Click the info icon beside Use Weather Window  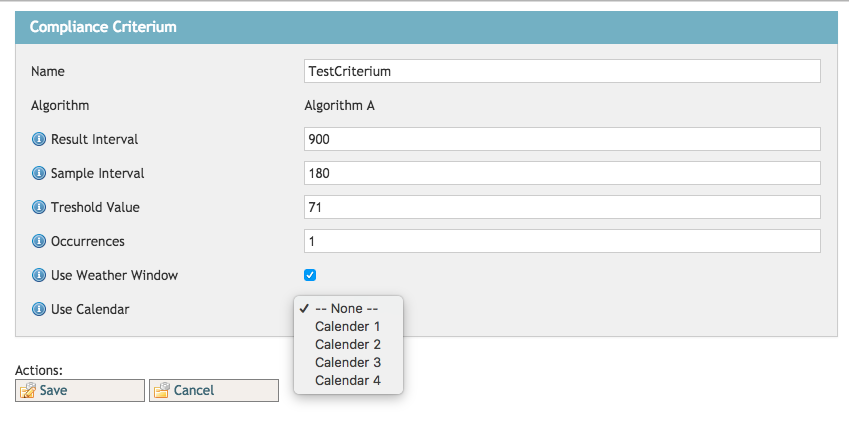[x=39, y=275]
